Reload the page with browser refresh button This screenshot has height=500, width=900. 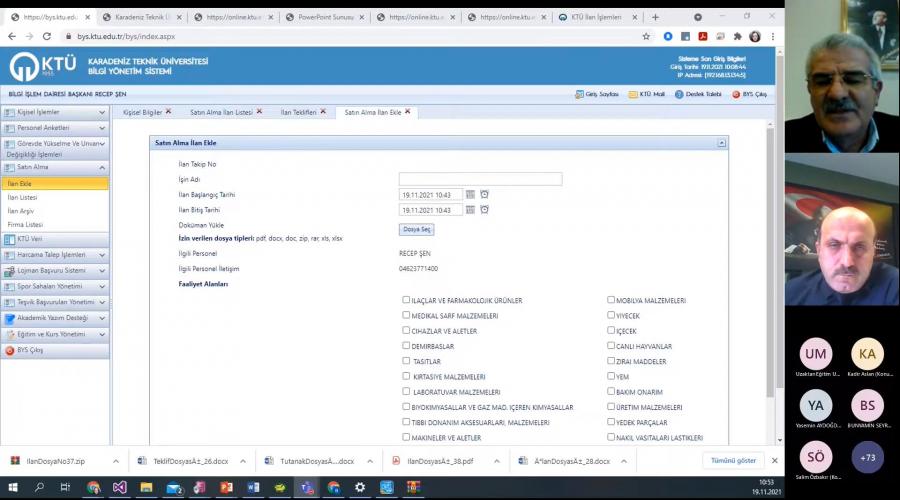coord(48,36)
